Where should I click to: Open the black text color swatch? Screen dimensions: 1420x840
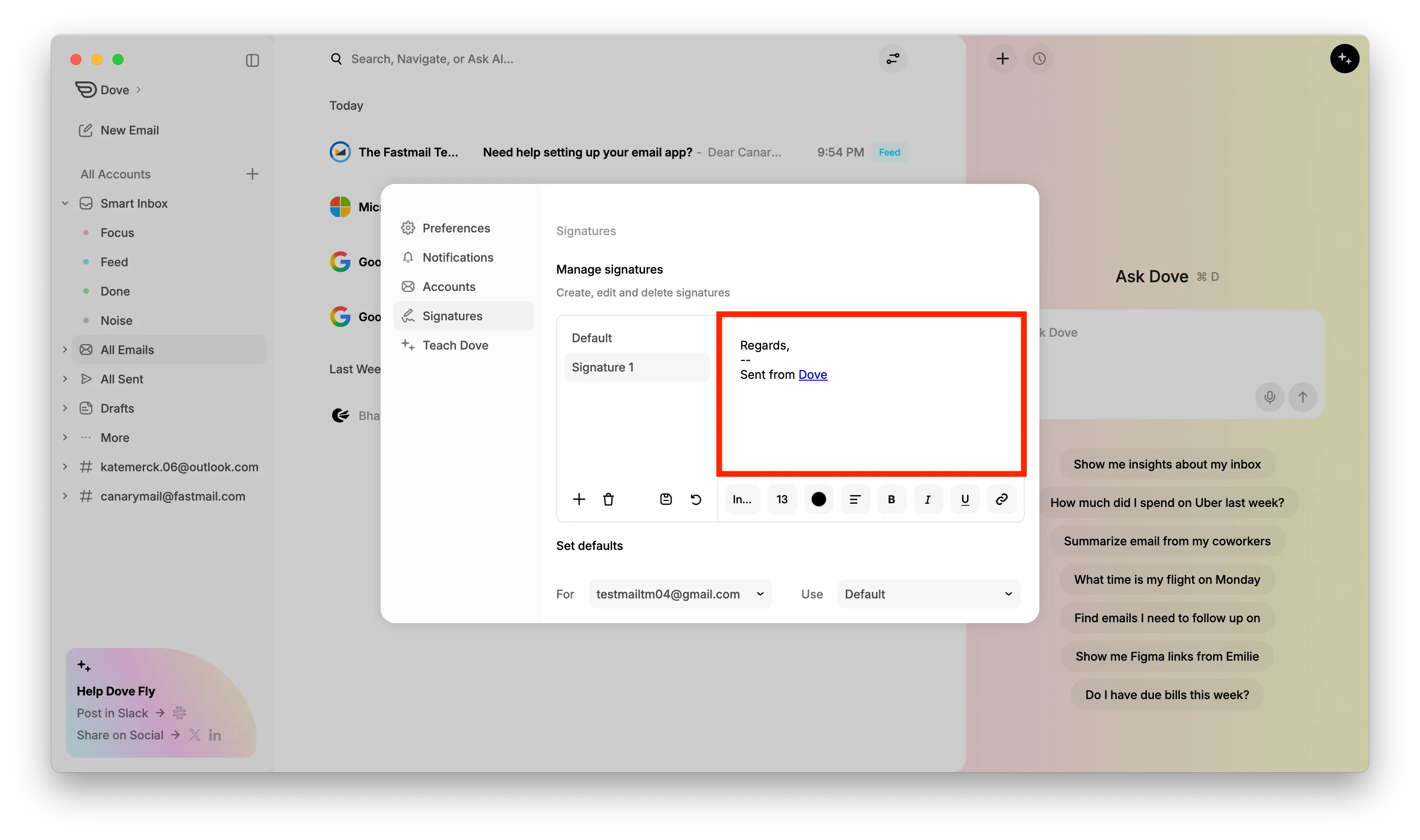(818, 499)
